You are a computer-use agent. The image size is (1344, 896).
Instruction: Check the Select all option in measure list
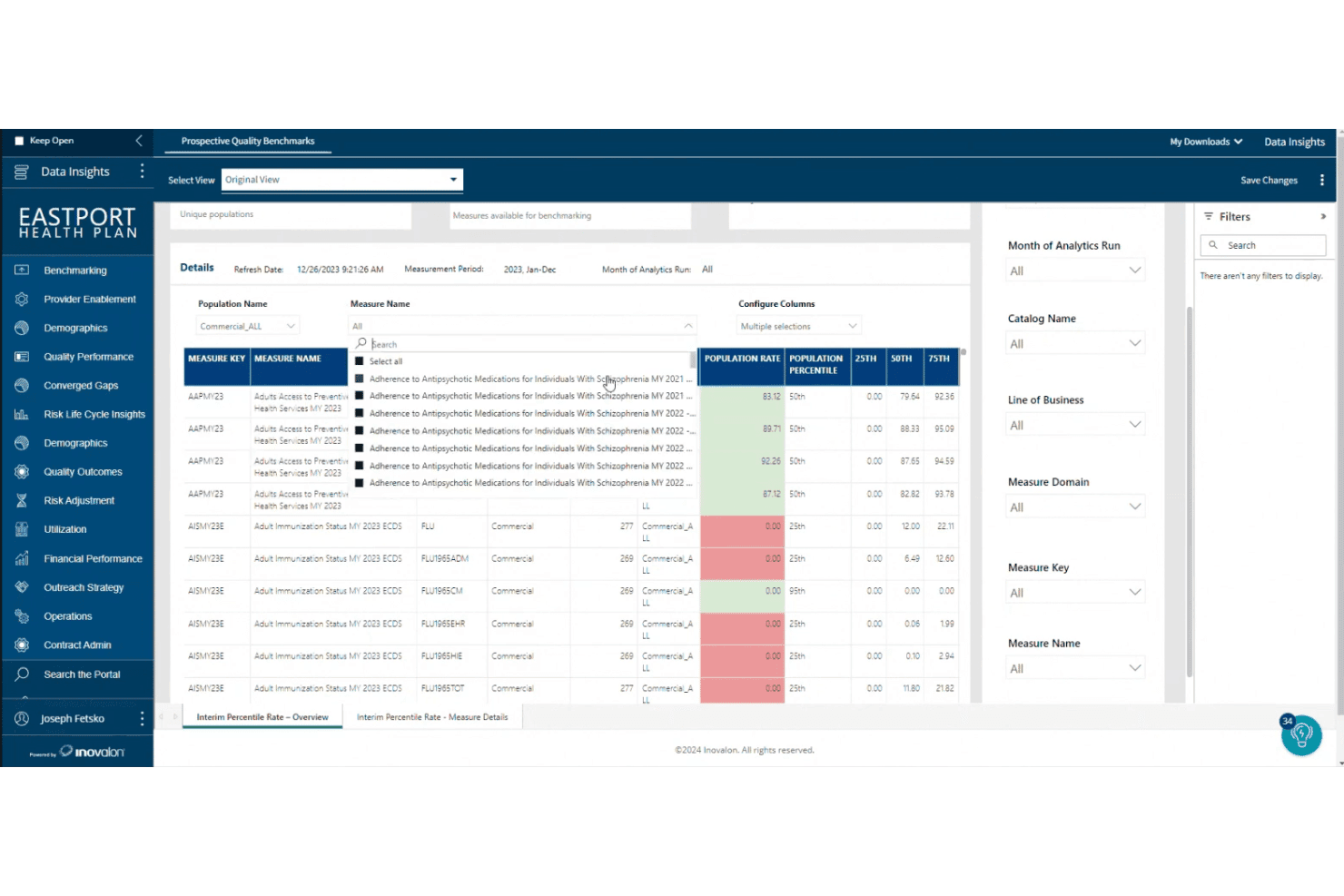click(360, 361)
